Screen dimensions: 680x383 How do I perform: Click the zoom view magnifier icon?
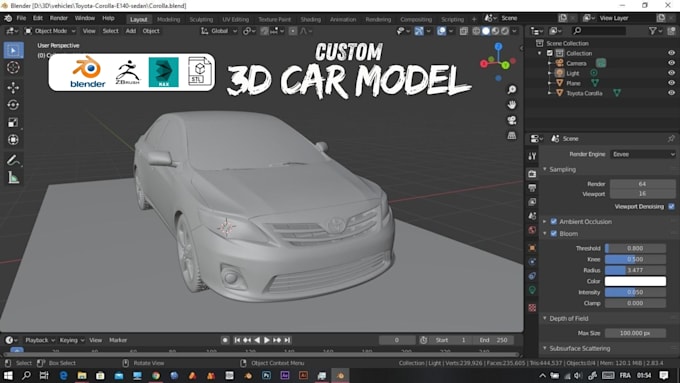point(512,89)
